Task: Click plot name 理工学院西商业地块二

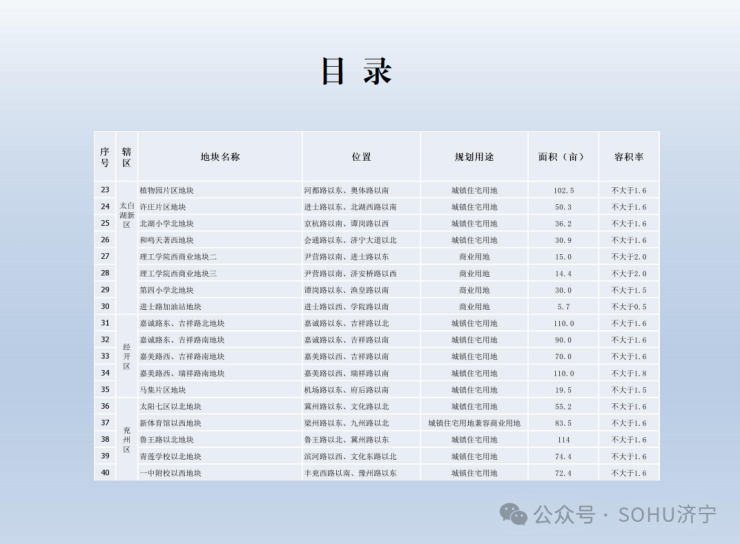Action: pyautogui.click(x=178, y=257)
